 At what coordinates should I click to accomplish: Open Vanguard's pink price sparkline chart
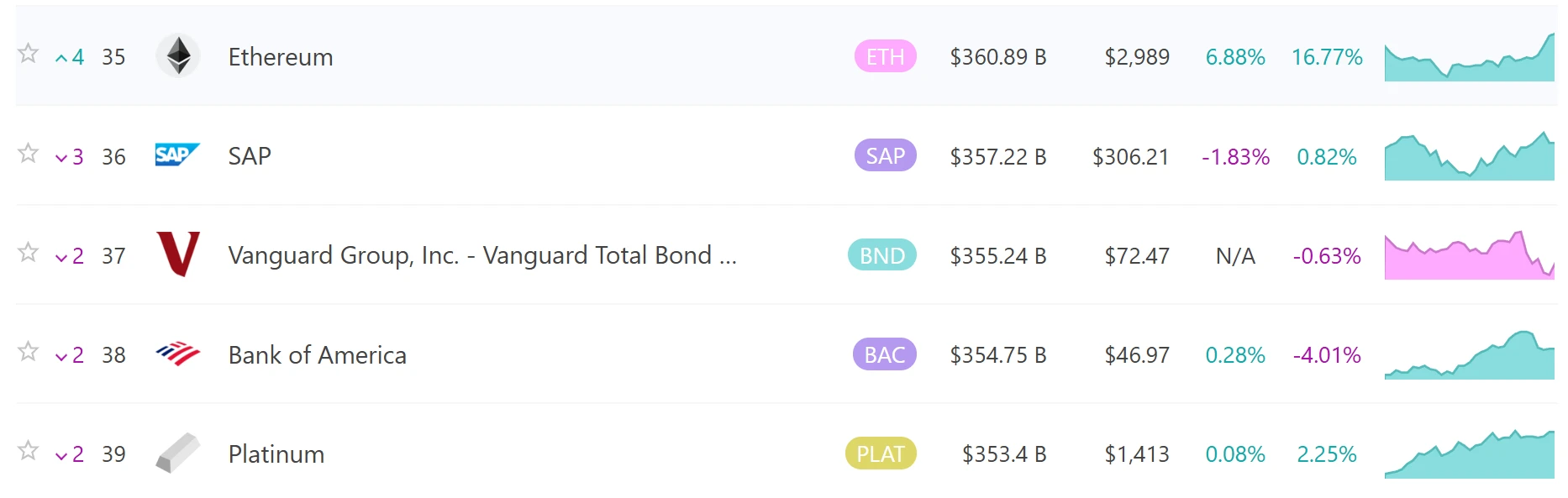(x=1469, y=257)
